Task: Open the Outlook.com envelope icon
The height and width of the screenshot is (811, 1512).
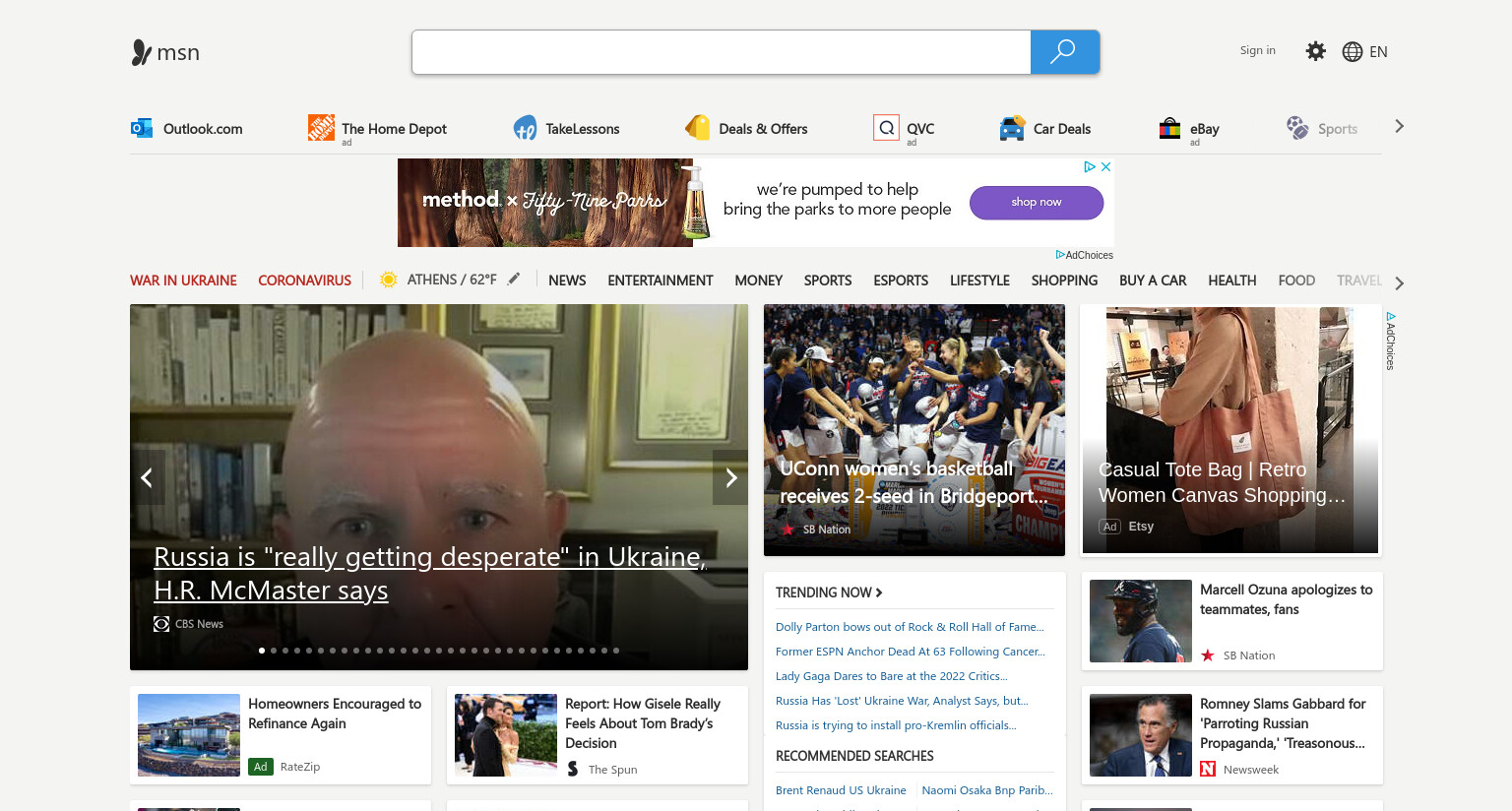Action: tap(142, 128)
